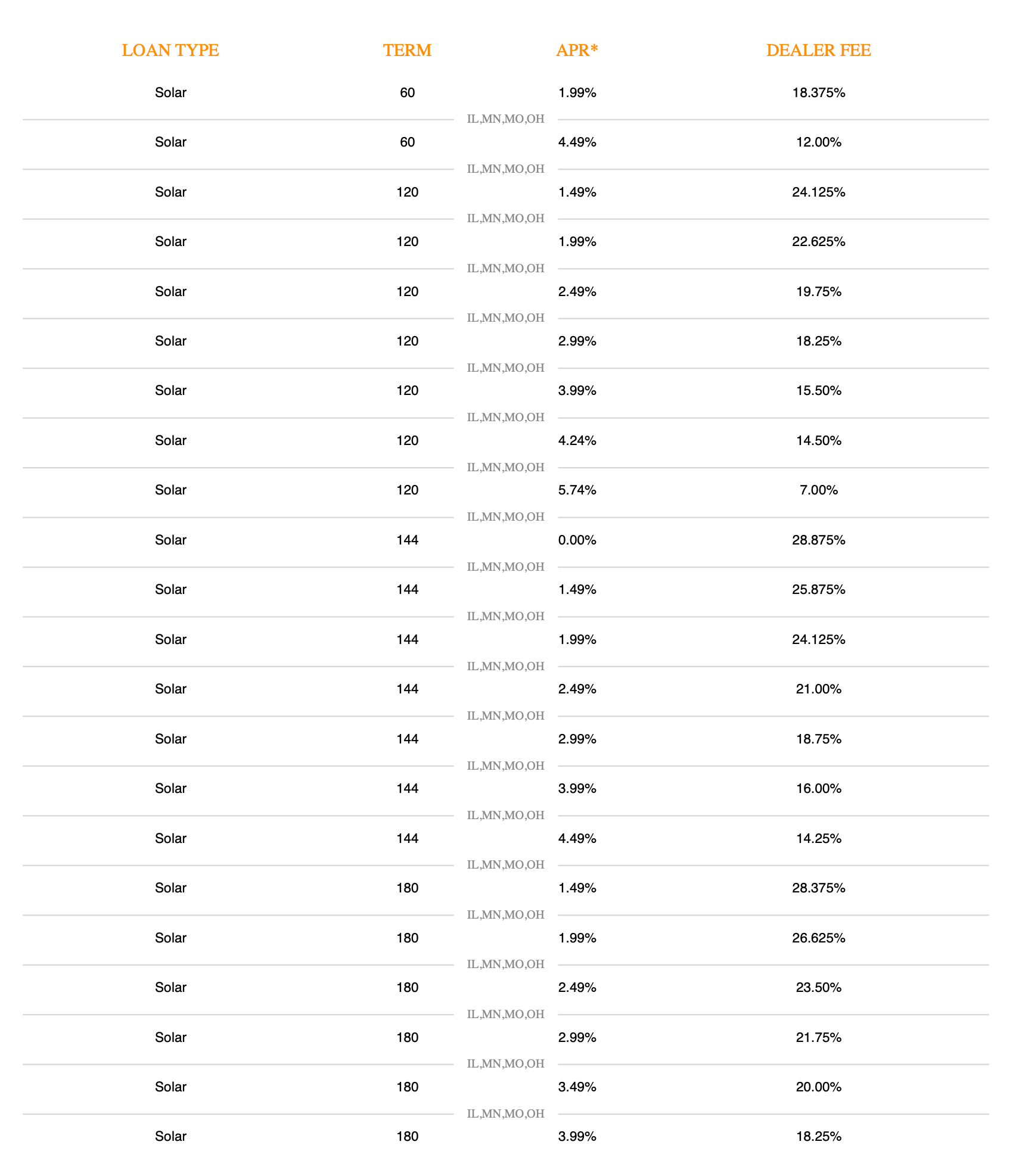Click the 28.375% dealer fee value
The image size is (1019, 1176).
pos(818,888)
